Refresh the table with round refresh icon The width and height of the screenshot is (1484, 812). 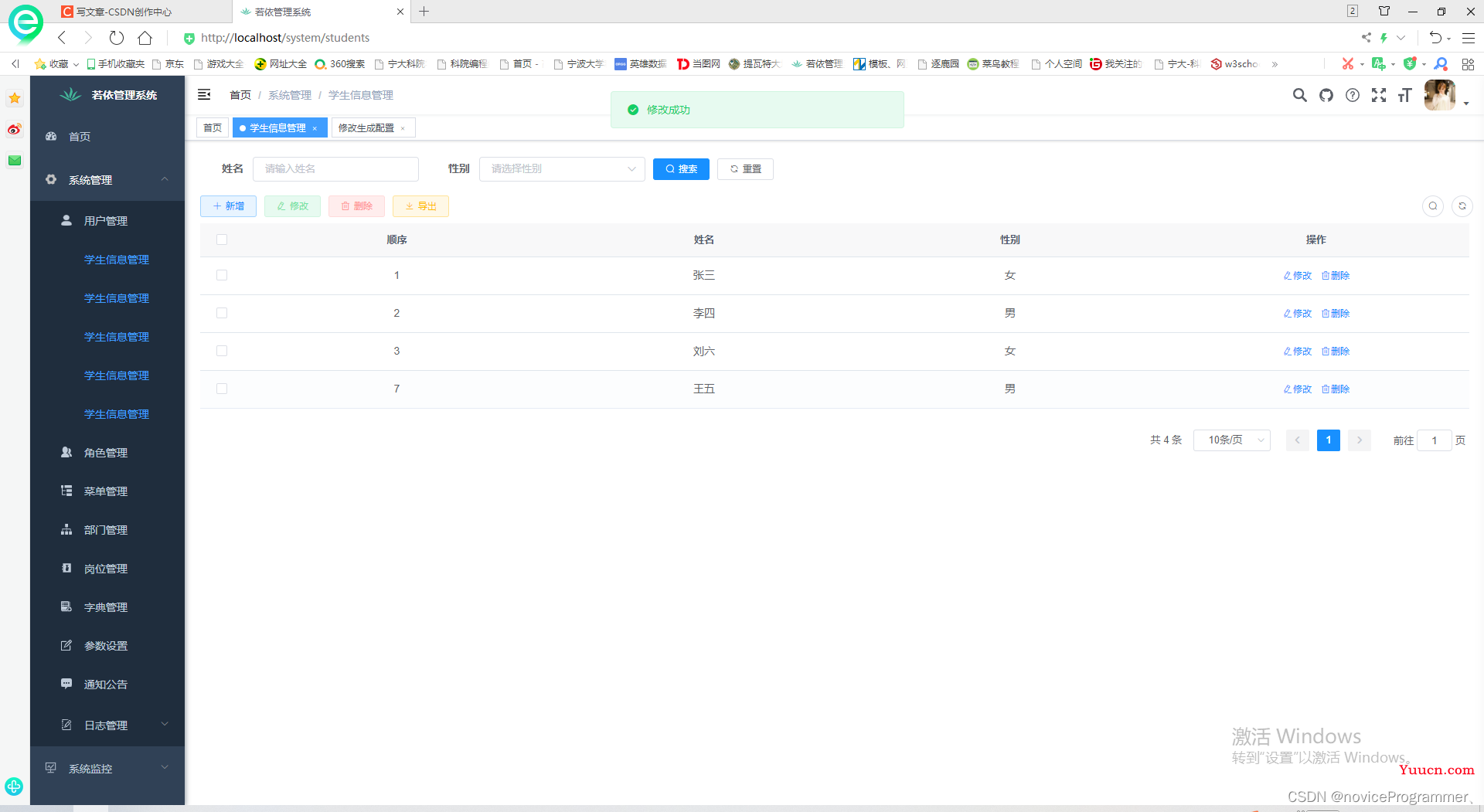[x=1462, y=206]
